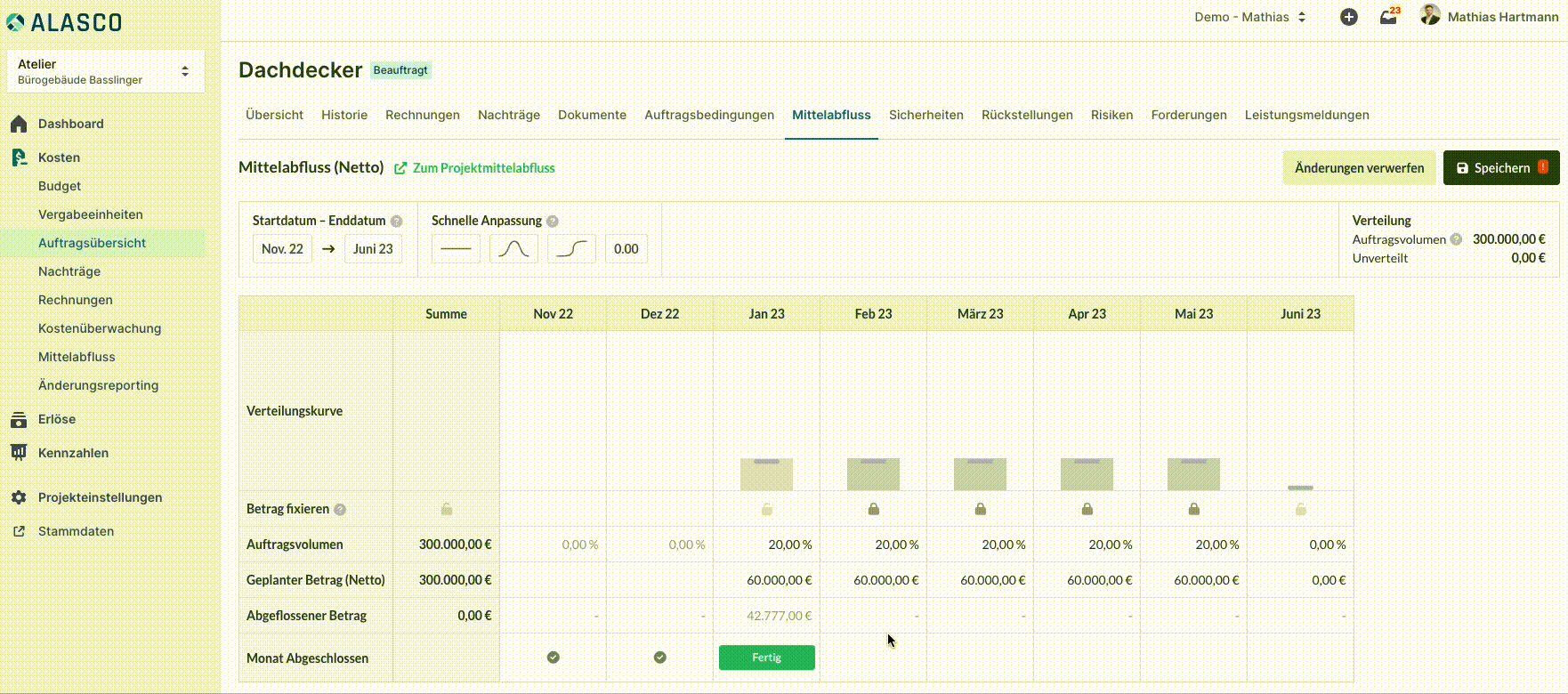Open the Rückstellungen tab
The width and height of the screenshot is (1568, 694).
tap(1027, 115)
